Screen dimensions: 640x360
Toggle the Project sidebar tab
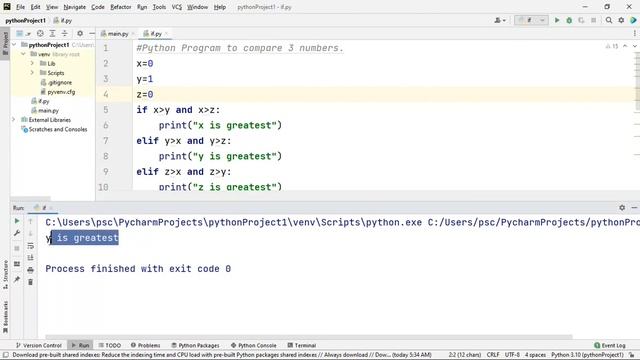(5, 43)
